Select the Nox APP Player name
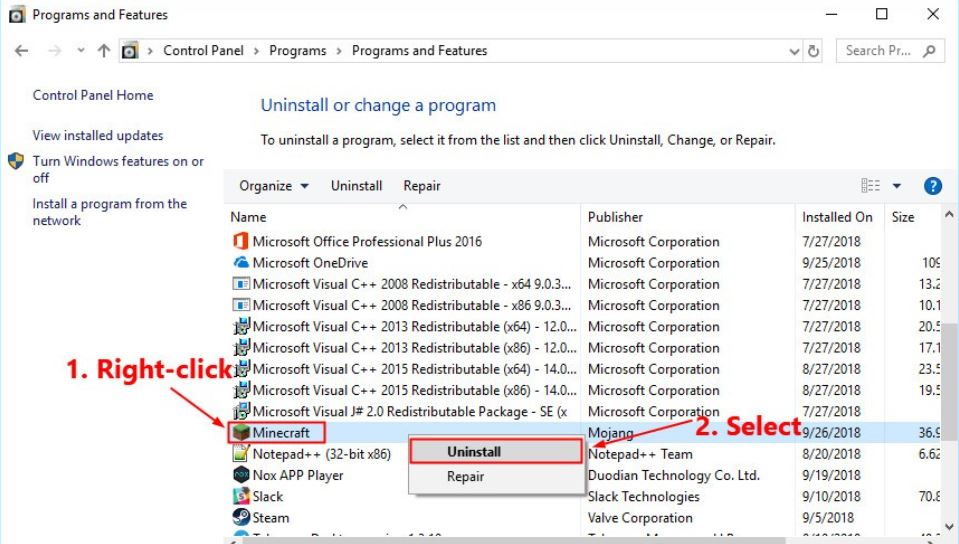The image size is (959, 544). pyautogui.click(x=298, y=475)
